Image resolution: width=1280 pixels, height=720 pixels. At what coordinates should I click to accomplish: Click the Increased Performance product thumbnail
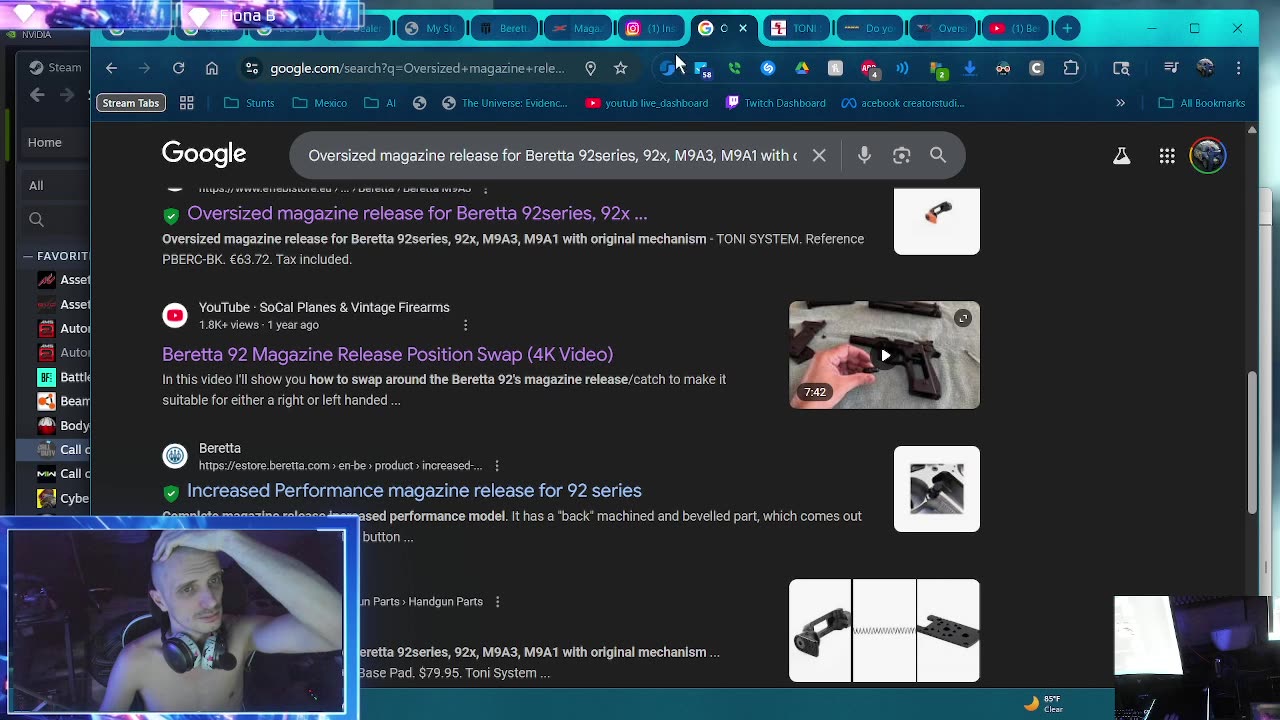coord(937,489)
